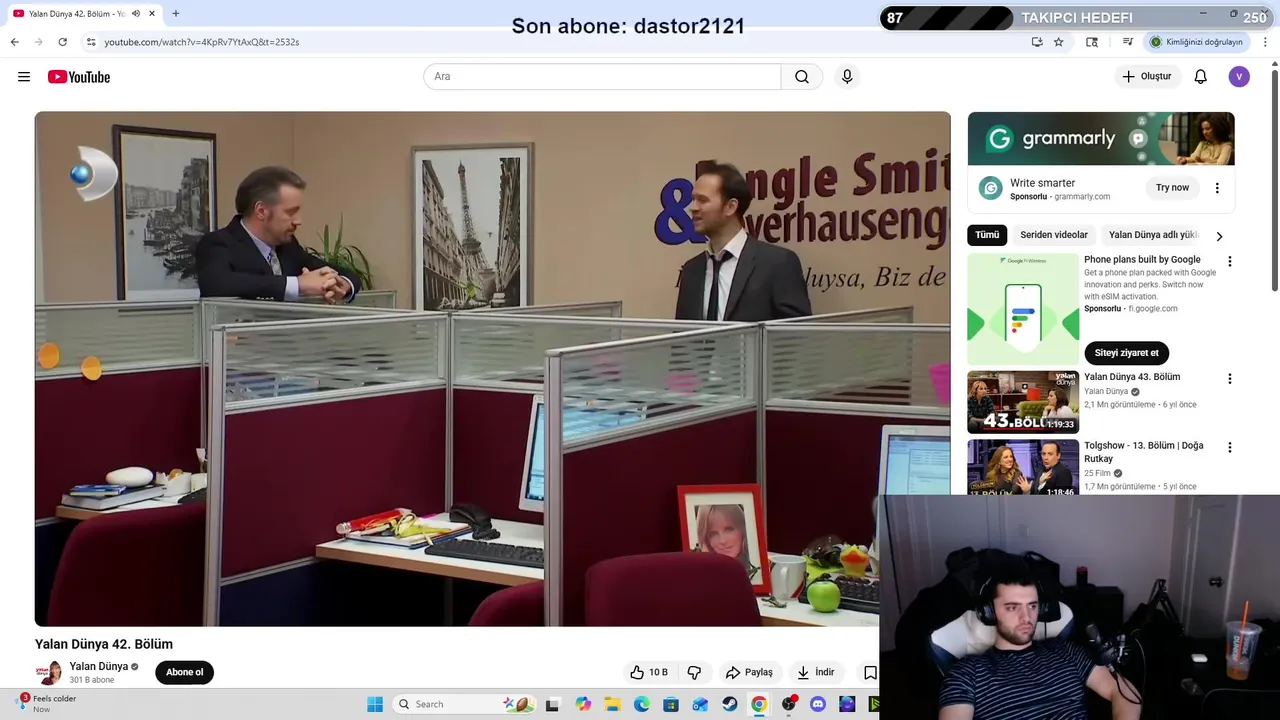Open the Chrome three-dot menu
The width and height of the screenshot is (1280, 720).
point(1266,42)
